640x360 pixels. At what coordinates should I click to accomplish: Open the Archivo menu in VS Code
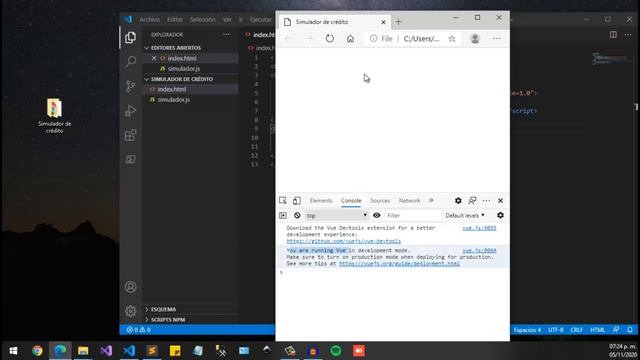pos(150,19)
